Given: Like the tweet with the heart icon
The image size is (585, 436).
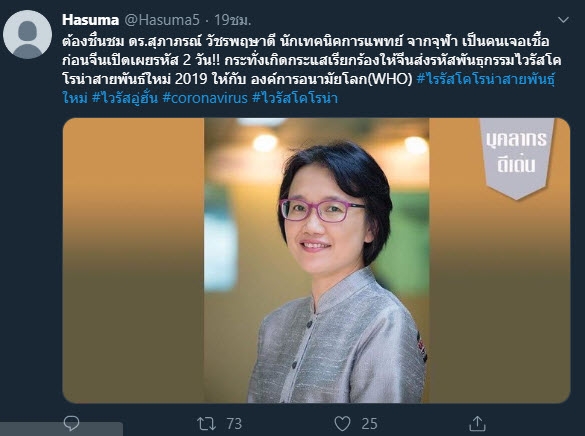Looking at the screenshot, I should click(x=342, y=424).
